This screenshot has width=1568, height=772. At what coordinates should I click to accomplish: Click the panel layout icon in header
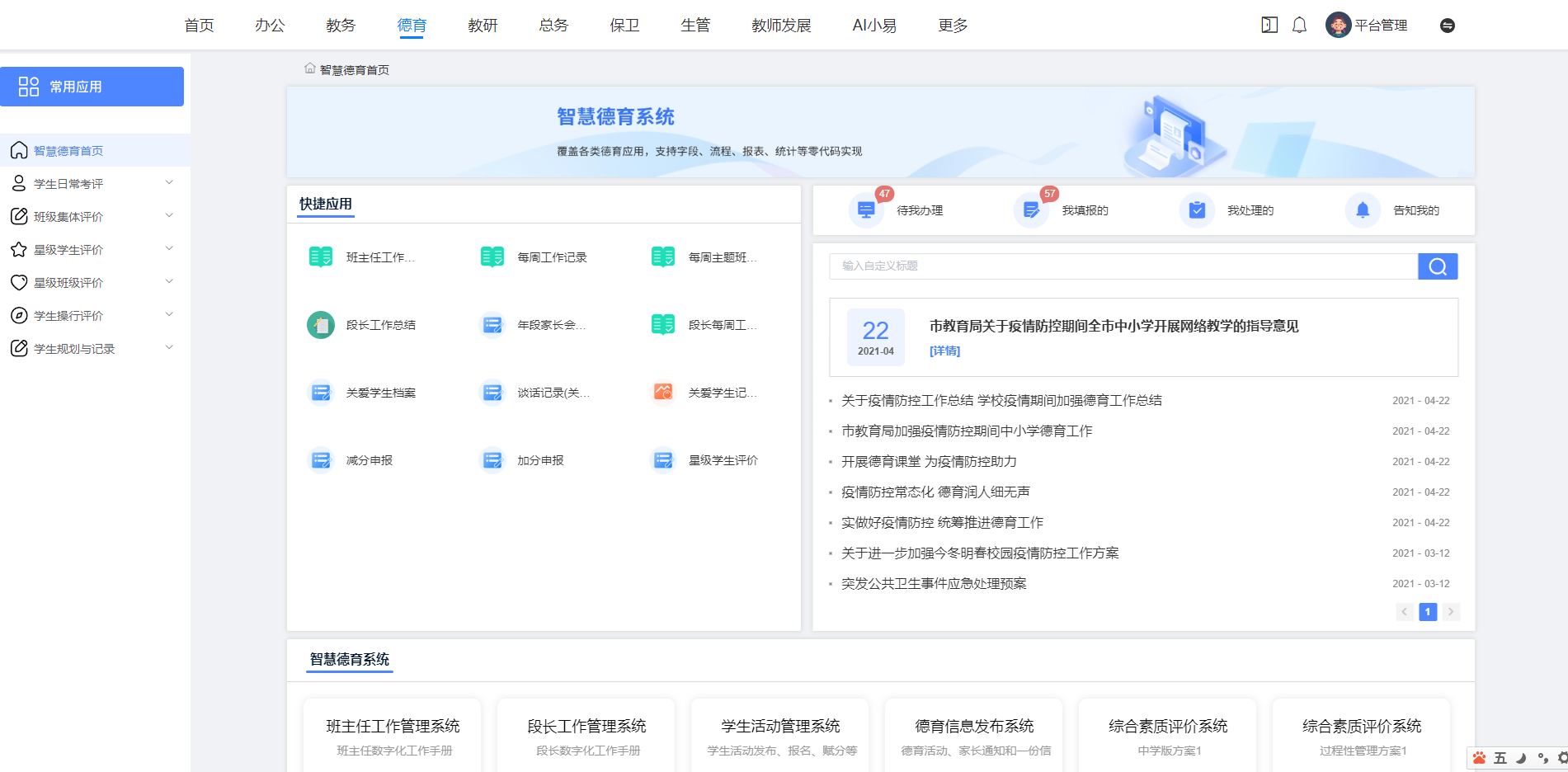(1269, 26)
